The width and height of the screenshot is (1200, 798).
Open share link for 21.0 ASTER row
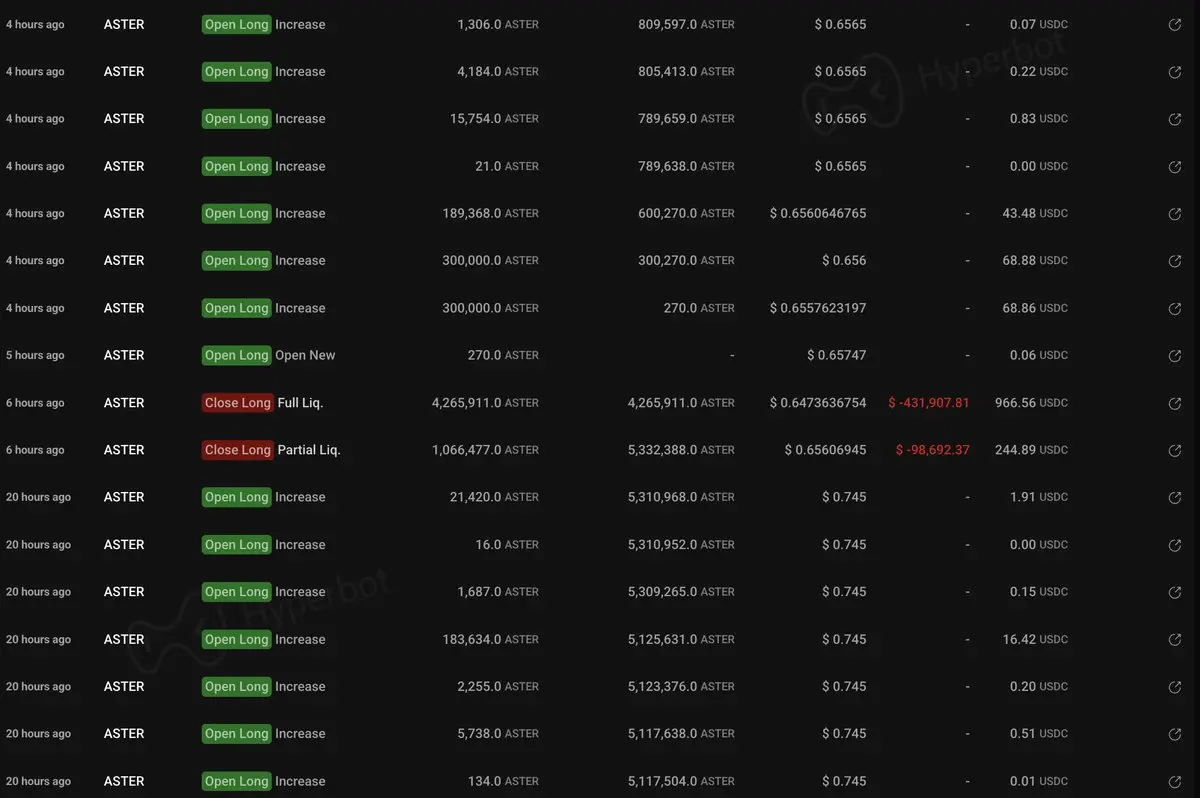1175,167
